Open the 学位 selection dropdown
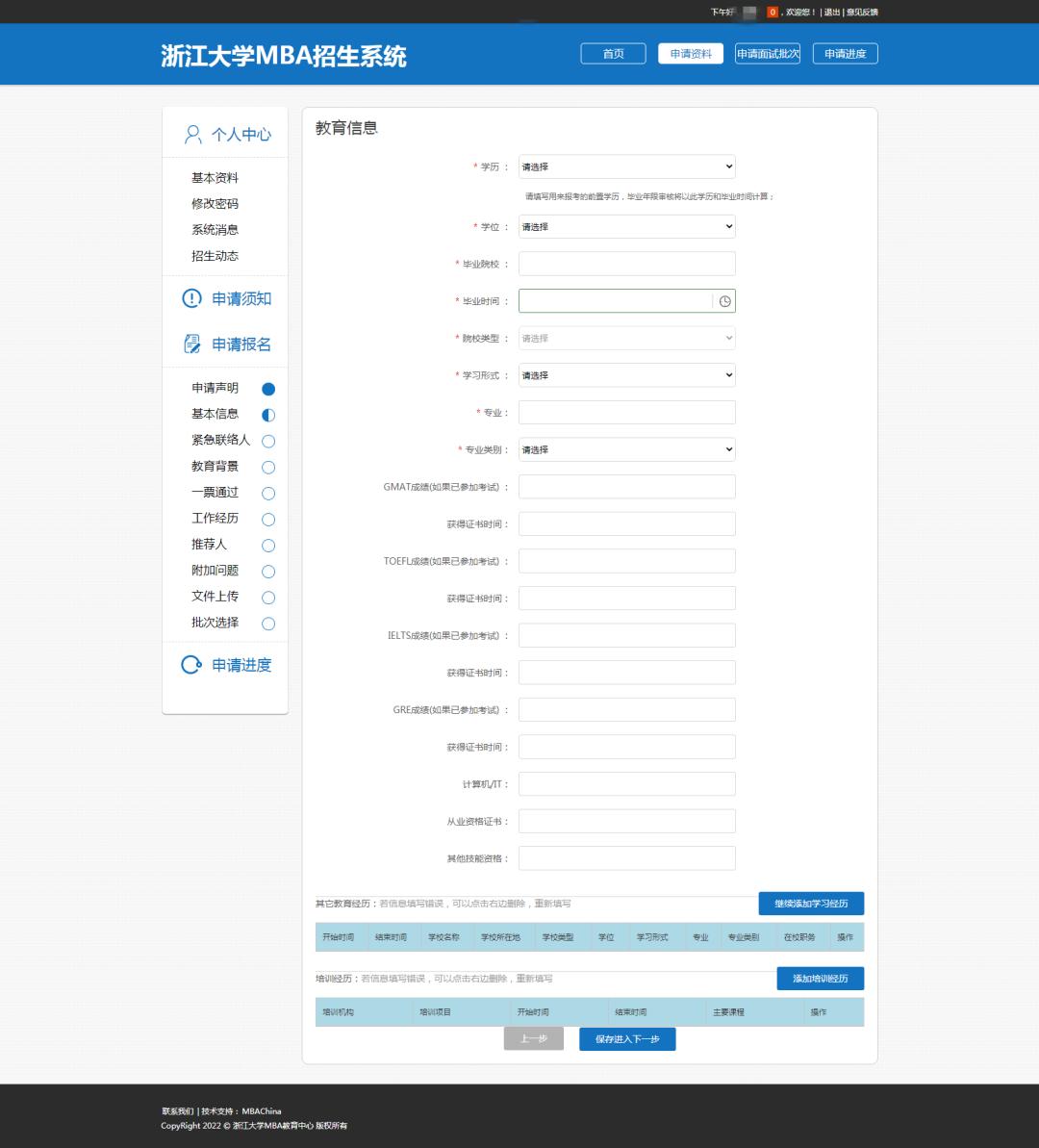The height and width of the screenshot is (1148, 1039). (x=626, y=226)
